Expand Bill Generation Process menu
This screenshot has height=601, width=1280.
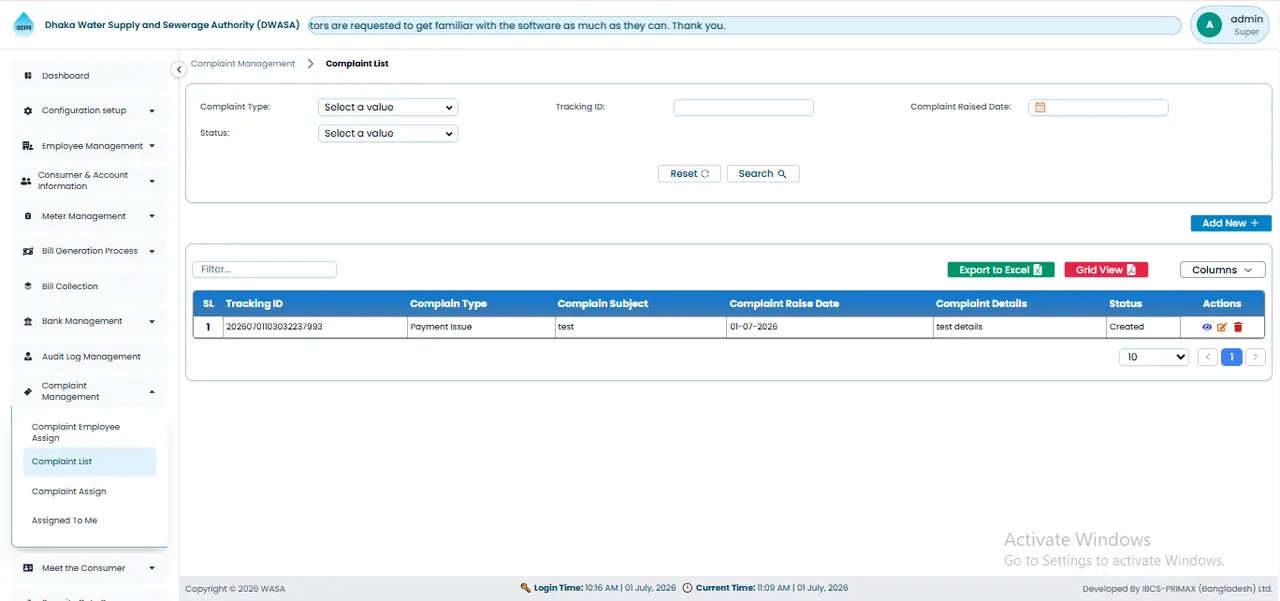pyautogui.click(x=90, y=251)
